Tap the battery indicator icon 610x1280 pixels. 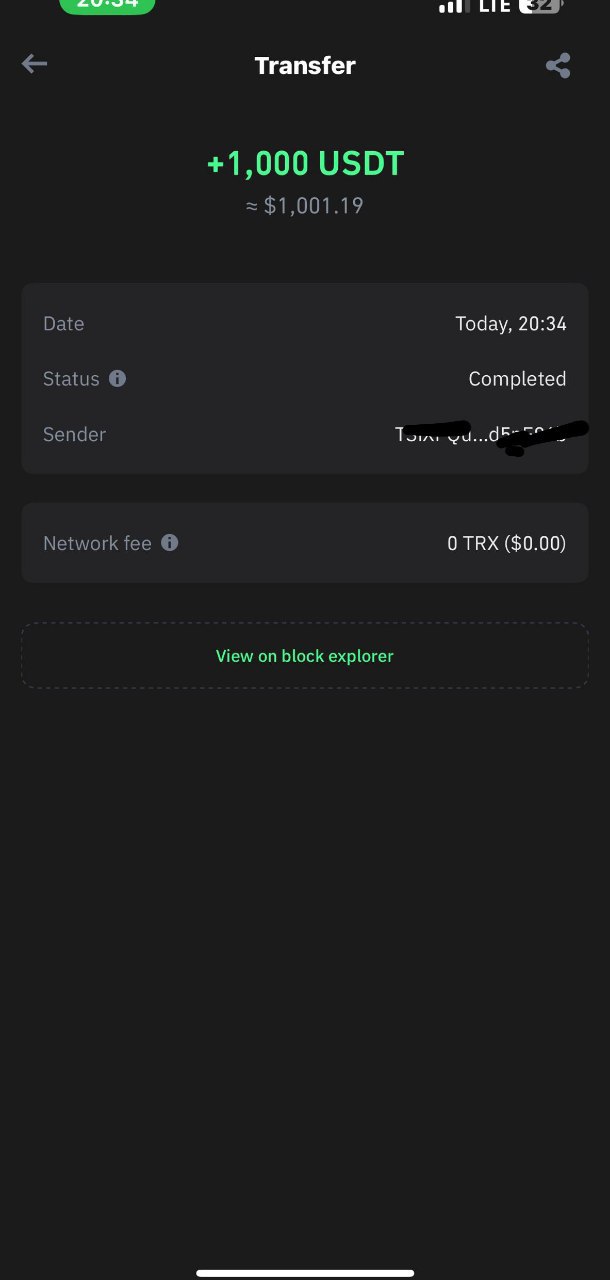click(x=541, y=6)
